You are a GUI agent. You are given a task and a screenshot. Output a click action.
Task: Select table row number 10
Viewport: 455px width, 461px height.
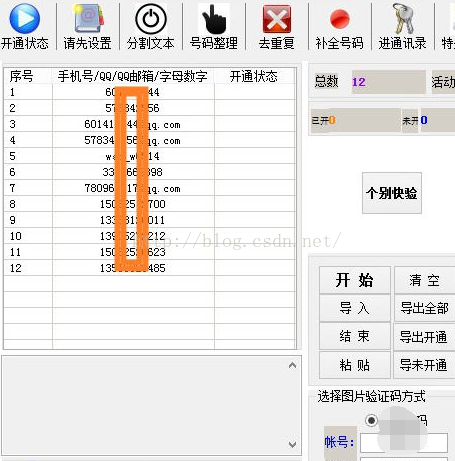click(150, 236)
